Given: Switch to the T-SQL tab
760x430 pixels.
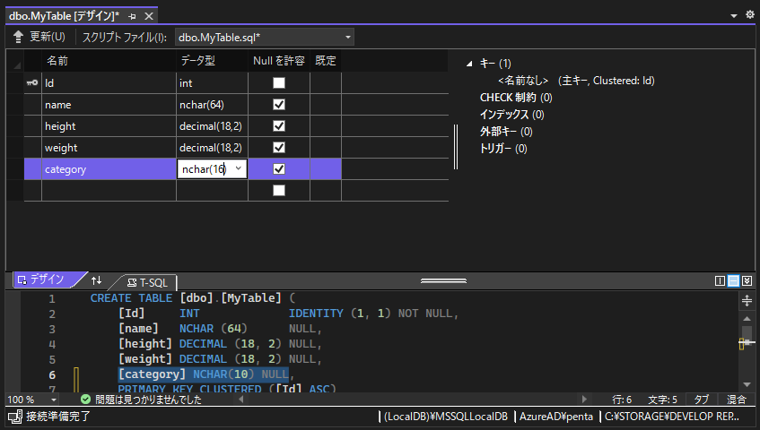Looking at the screenshot, I should click(x=148, y=283).
